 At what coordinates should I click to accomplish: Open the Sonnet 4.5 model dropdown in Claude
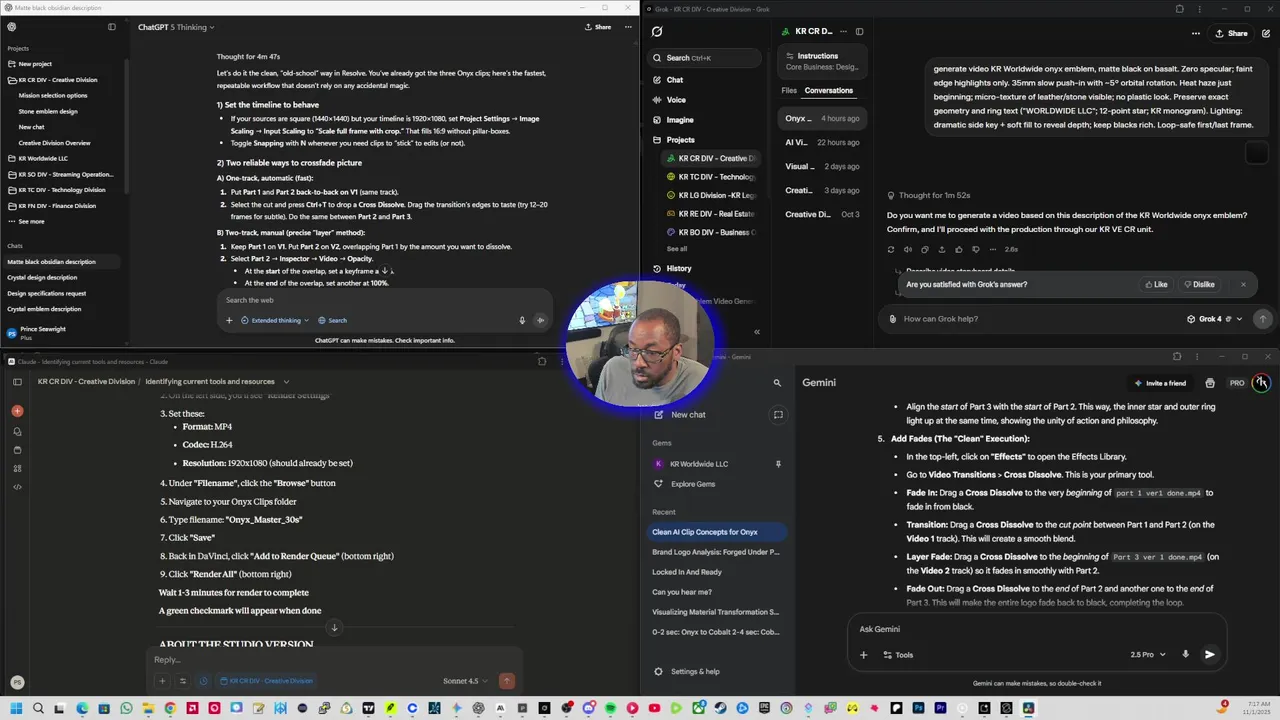coord(466,681)
